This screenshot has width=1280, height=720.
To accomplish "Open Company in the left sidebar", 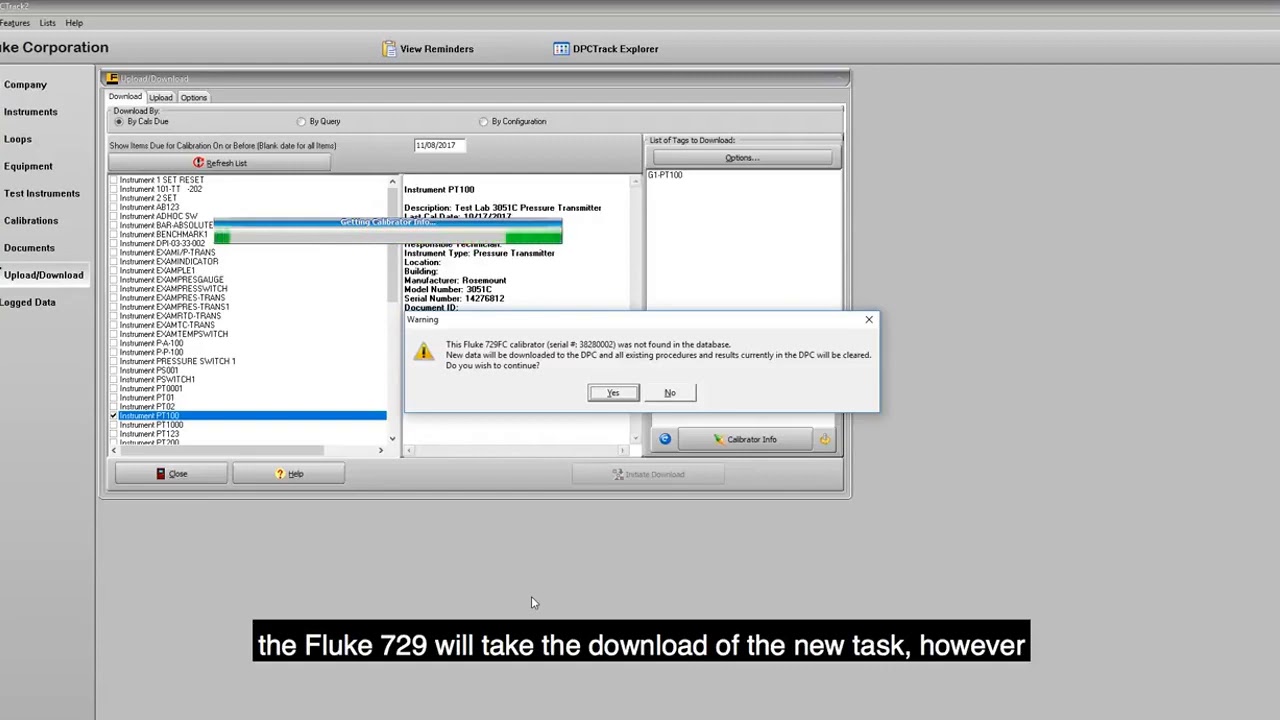I will point(25,85).
